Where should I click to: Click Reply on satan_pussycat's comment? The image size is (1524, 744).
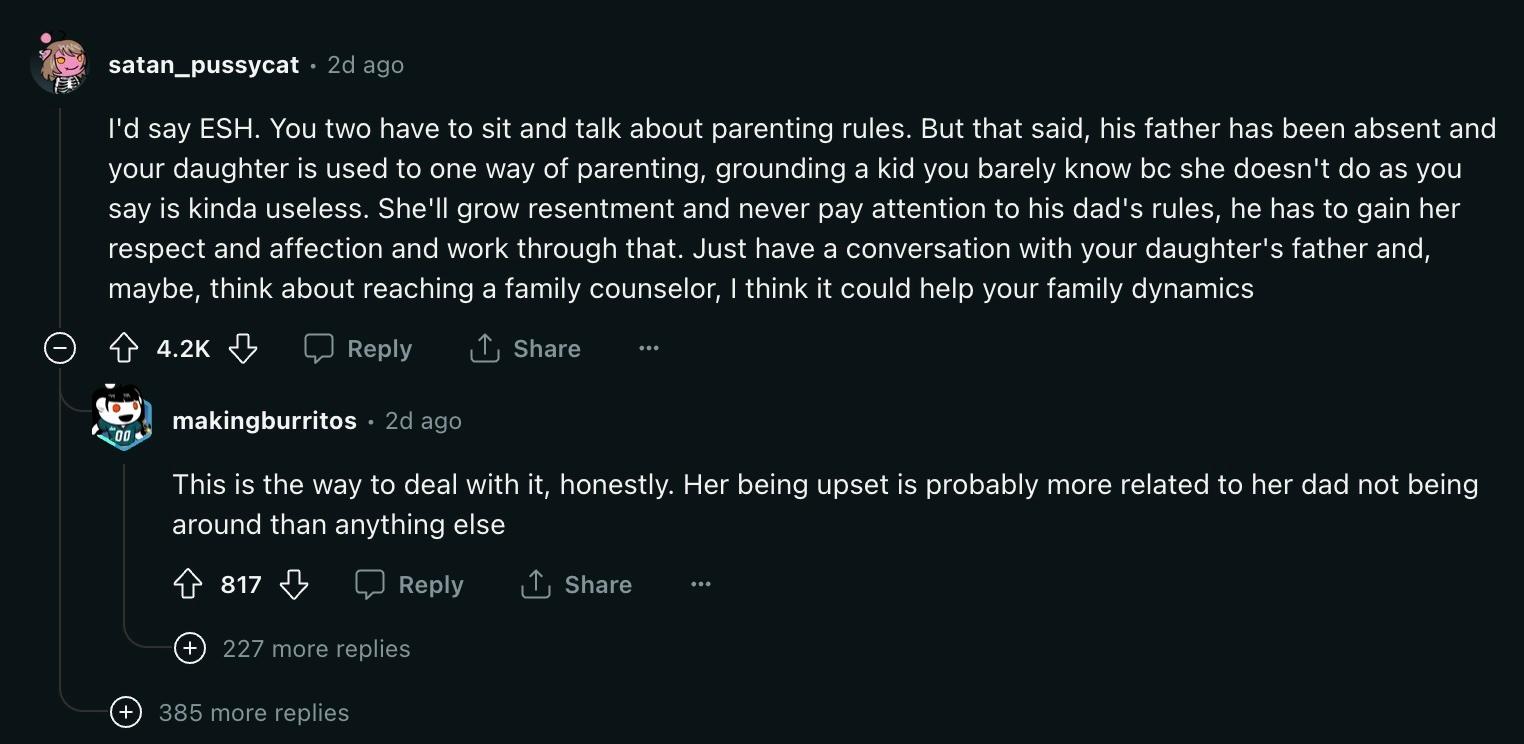coord(380,348)
